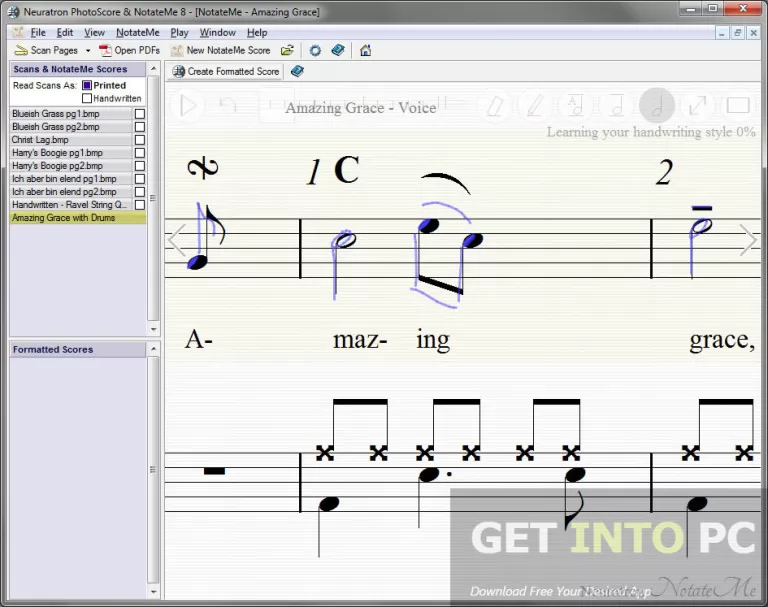Image resolution: width=768 pixels, height=607 pixels.
Task: Click the Scans & NotateMe Scores header
Action: pyautogui.click(x=77, y=69)
